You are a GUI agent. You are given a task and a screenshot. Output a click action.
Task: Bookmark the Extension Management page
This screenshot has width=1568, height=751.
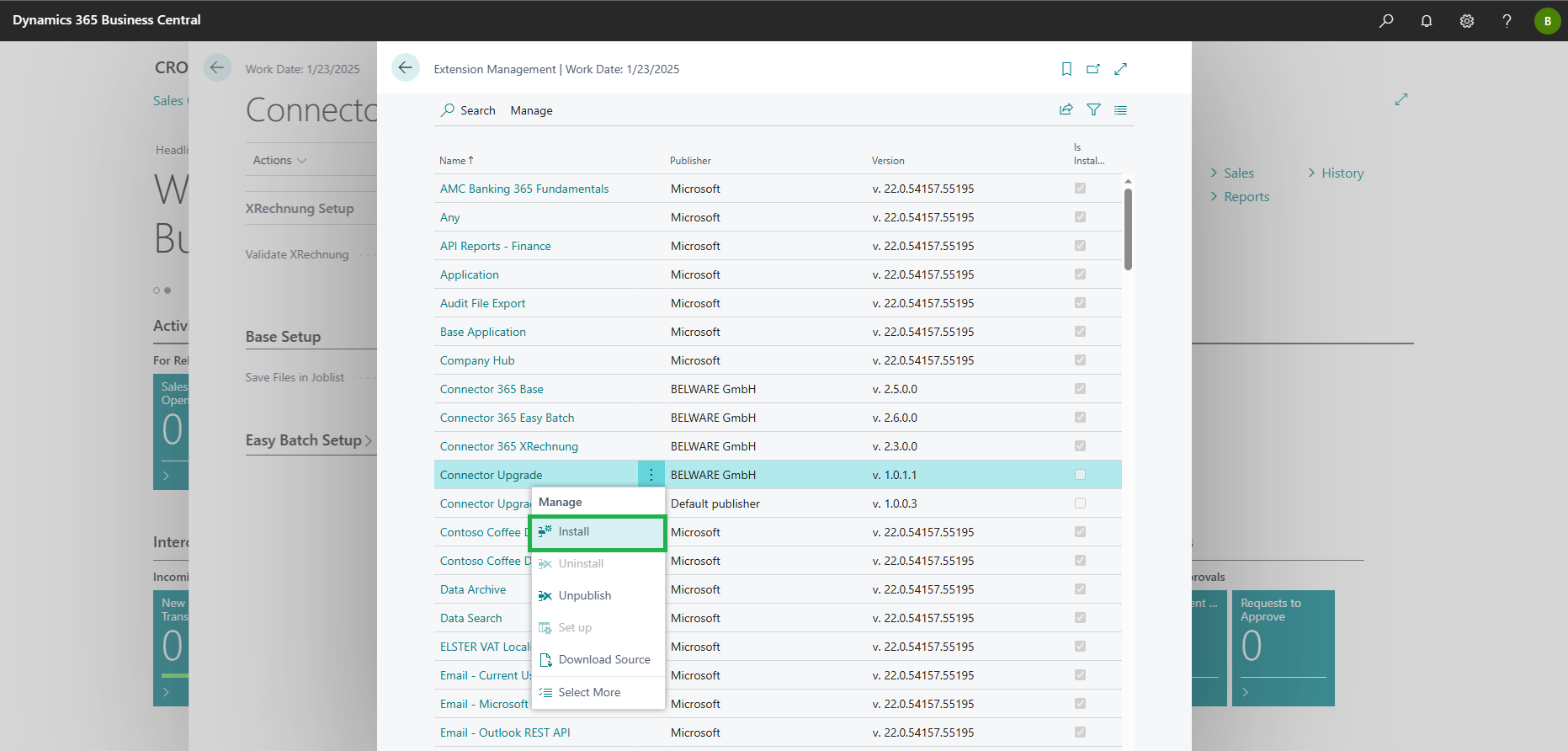[x=1066, y=69]
